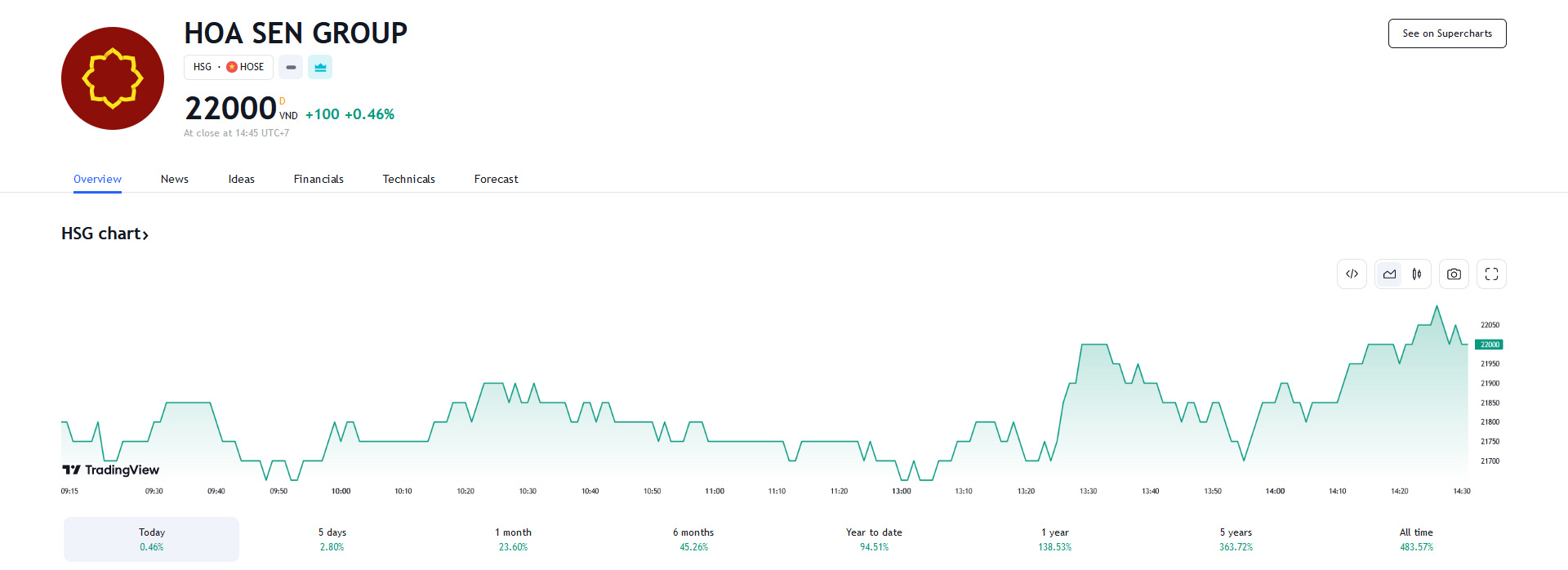1568x570 pixels.
Task: Select the 1 month range
Action: pyautogui.click(x=513, y=539)
